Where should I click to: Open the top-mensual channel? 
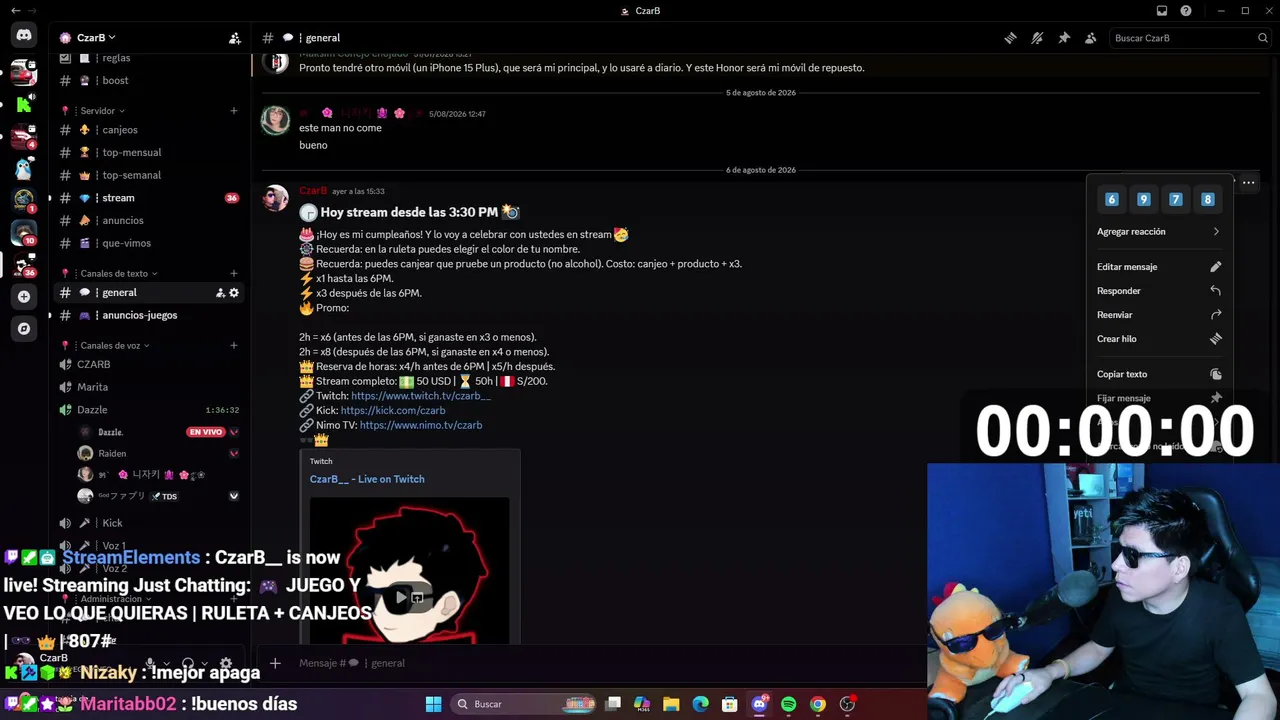[x=149, y=153]
